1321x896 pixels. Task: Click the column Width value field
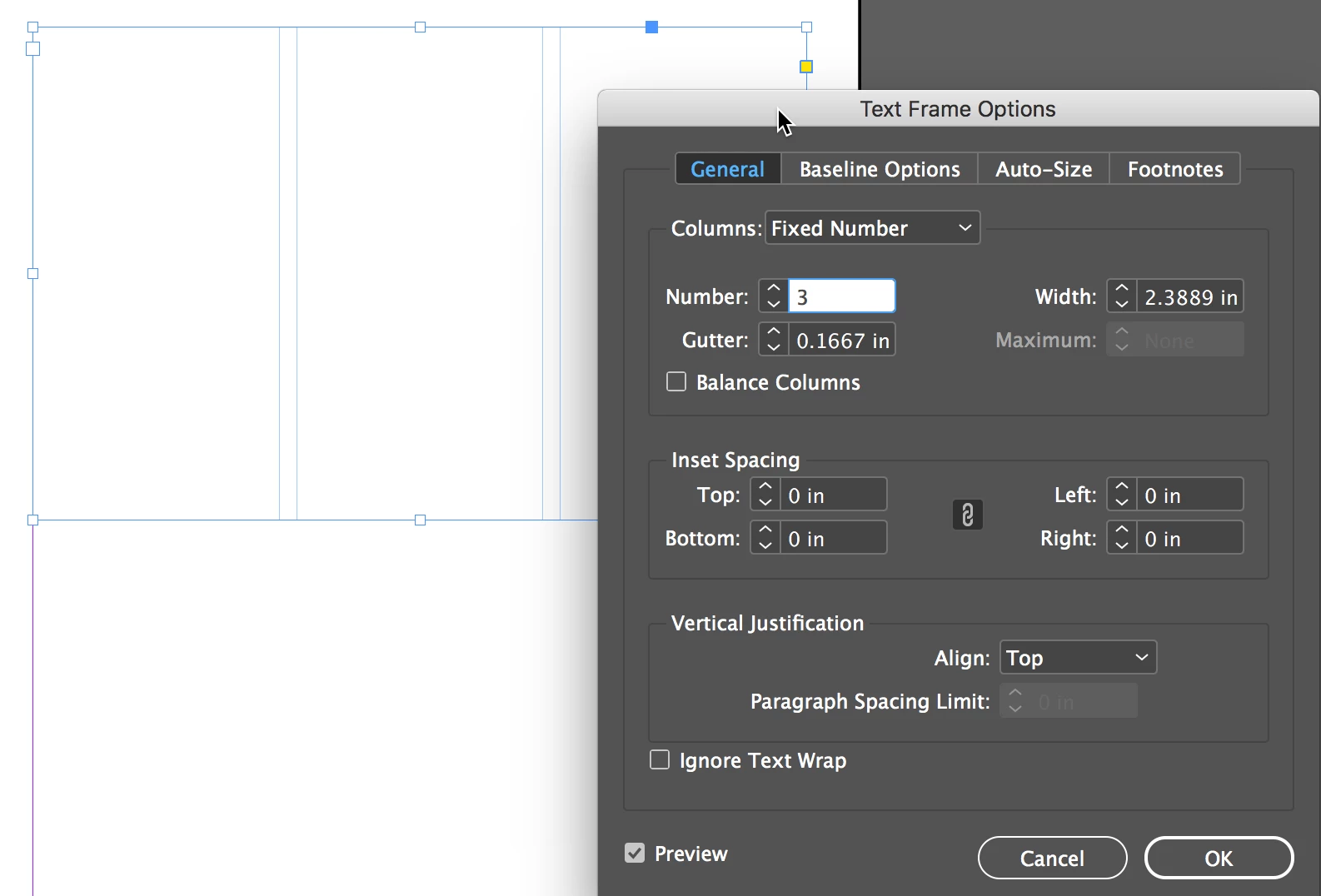pos(1190,296)
